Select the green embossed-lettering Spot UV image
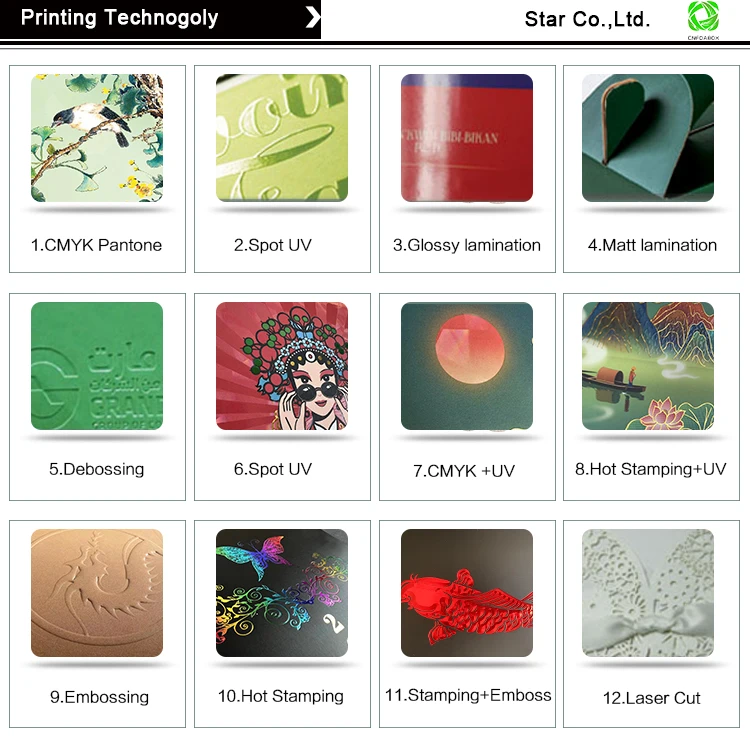 [x=282, y=138]
